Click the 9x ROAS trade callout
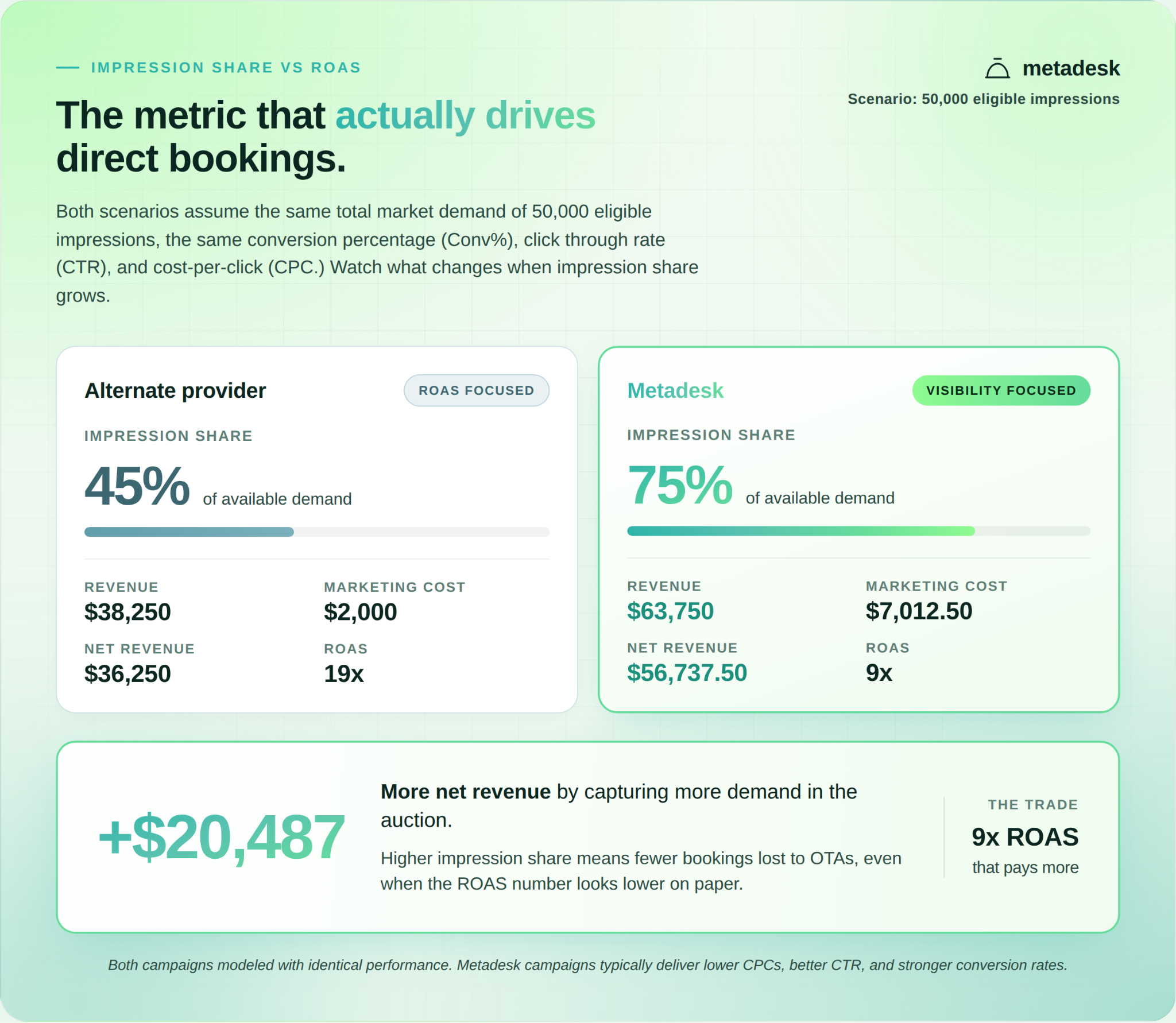This screenshot has height=1023, width=1176. pos(1025,837)
